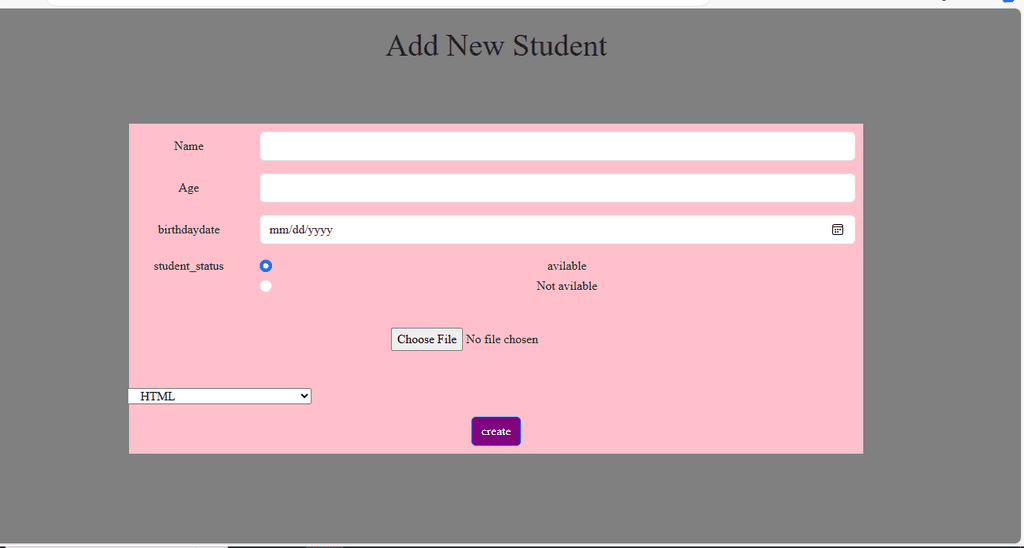Focus the Name input field
Image resolution: width=1024 pixels, height=548 pixels.
click(557, 146)
